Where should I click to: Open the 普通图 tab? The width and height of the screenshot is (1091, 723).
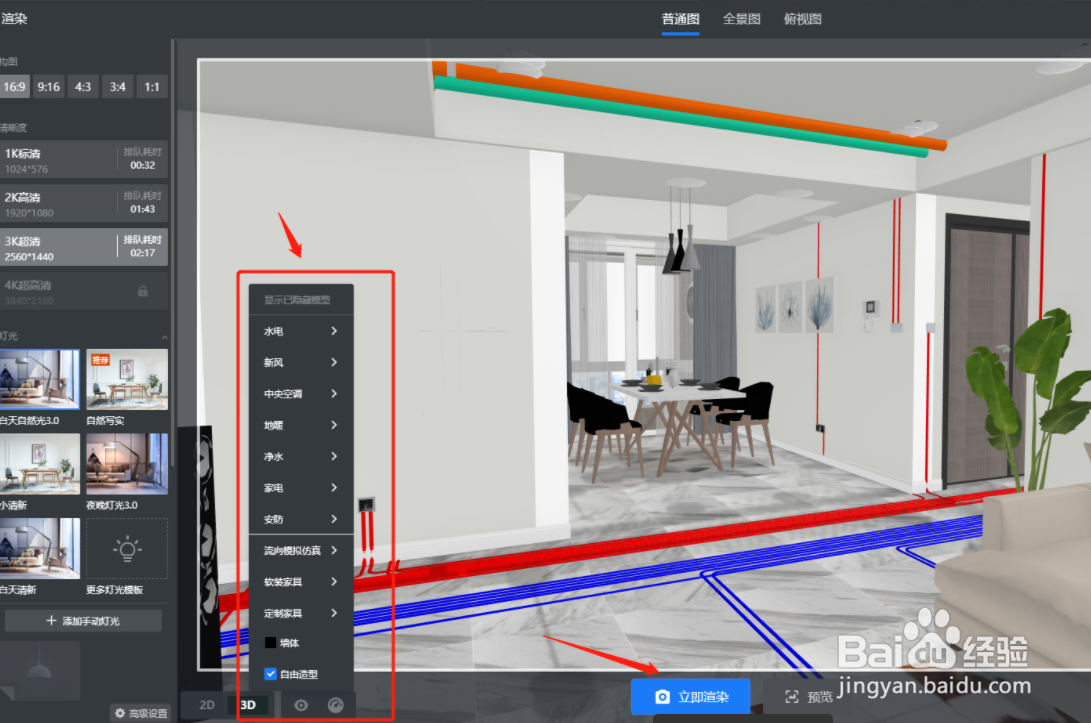pos(680,19)
